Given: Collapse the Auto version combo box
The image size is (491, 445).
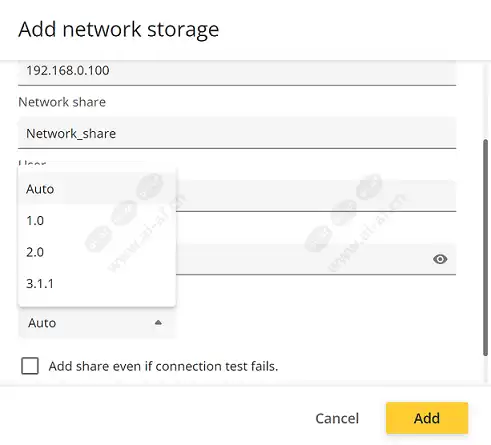Looking at the screenshot, I should 97,323.
